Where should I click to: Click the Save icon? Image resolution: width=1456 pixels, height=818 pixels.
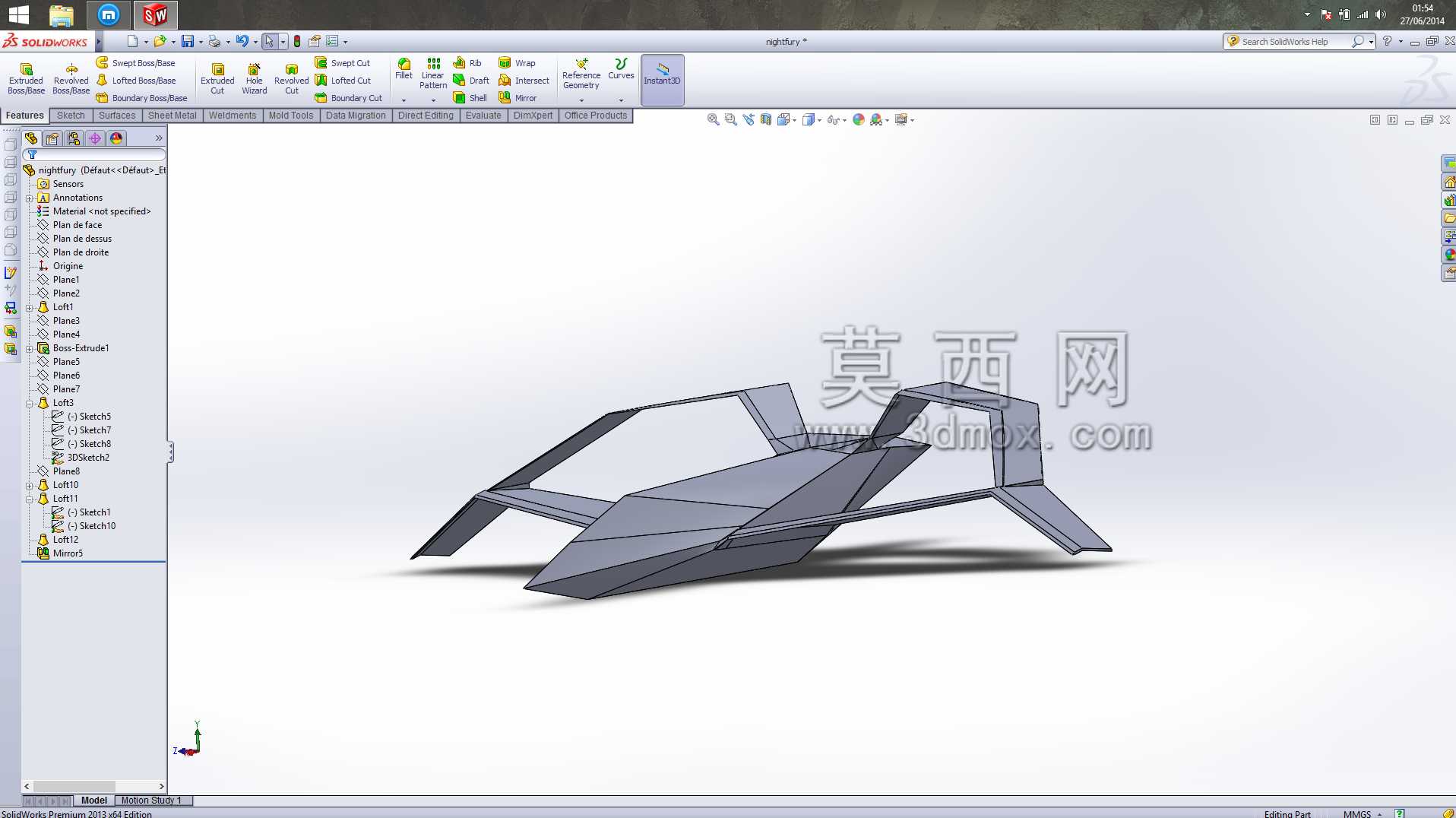188,41
